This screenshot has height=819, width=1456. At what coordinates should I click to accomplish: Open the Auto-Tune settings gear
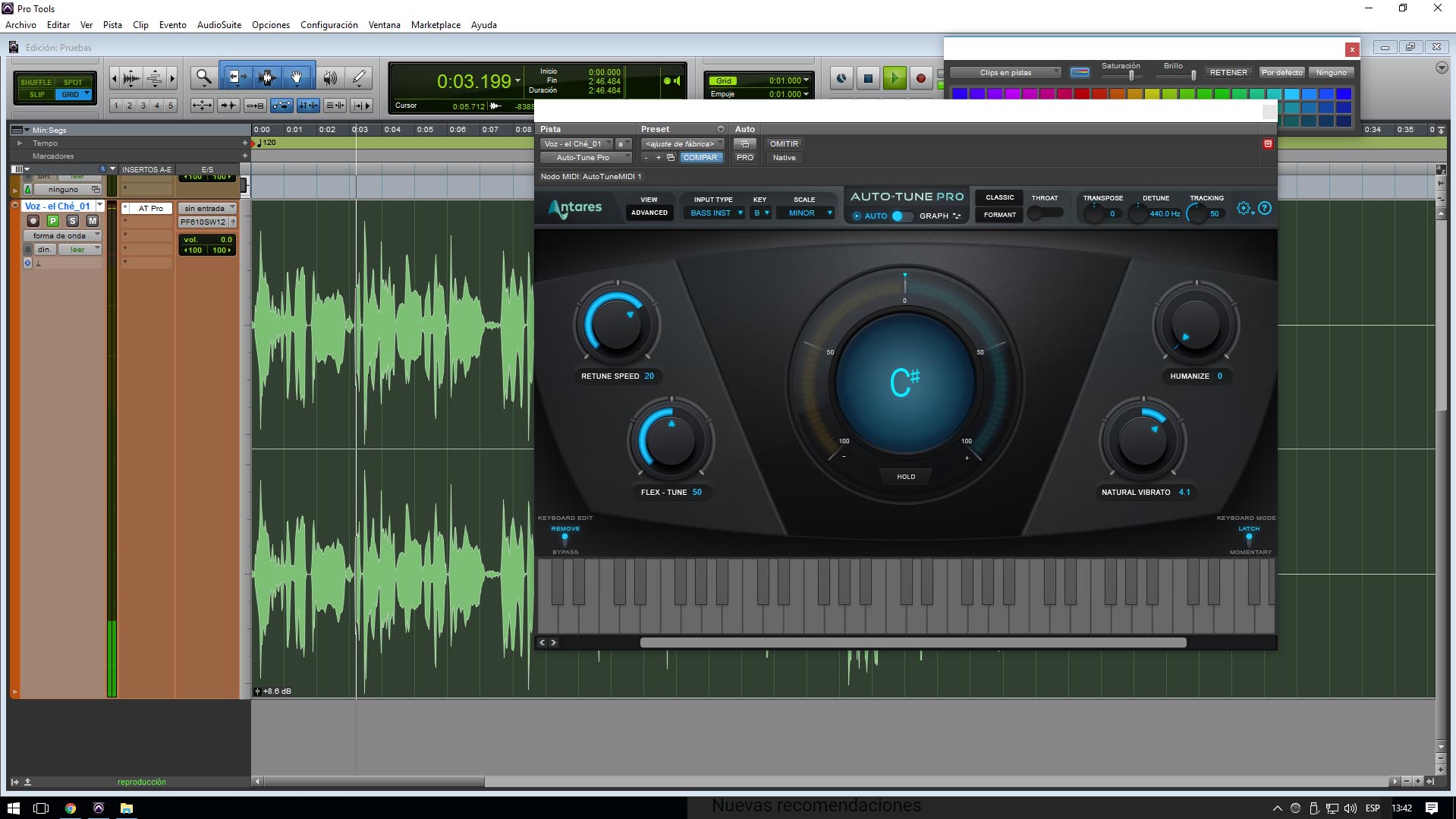click(1244, 208)
